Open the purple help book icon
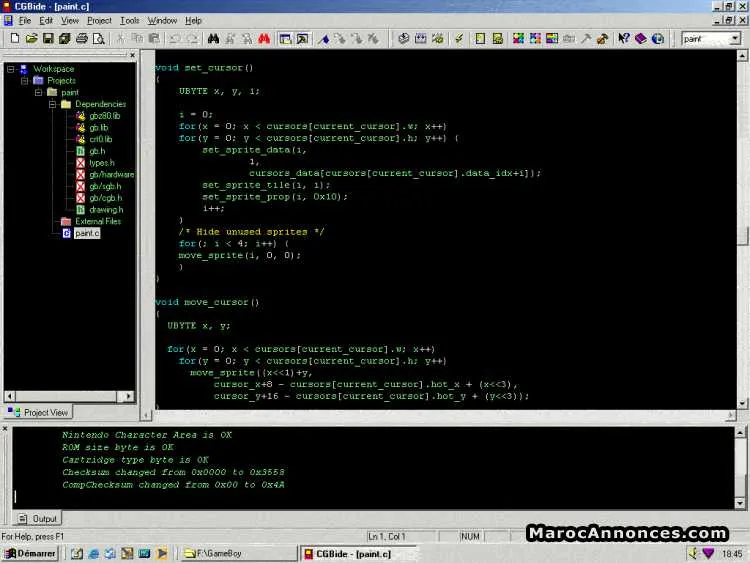 (641, 39)
